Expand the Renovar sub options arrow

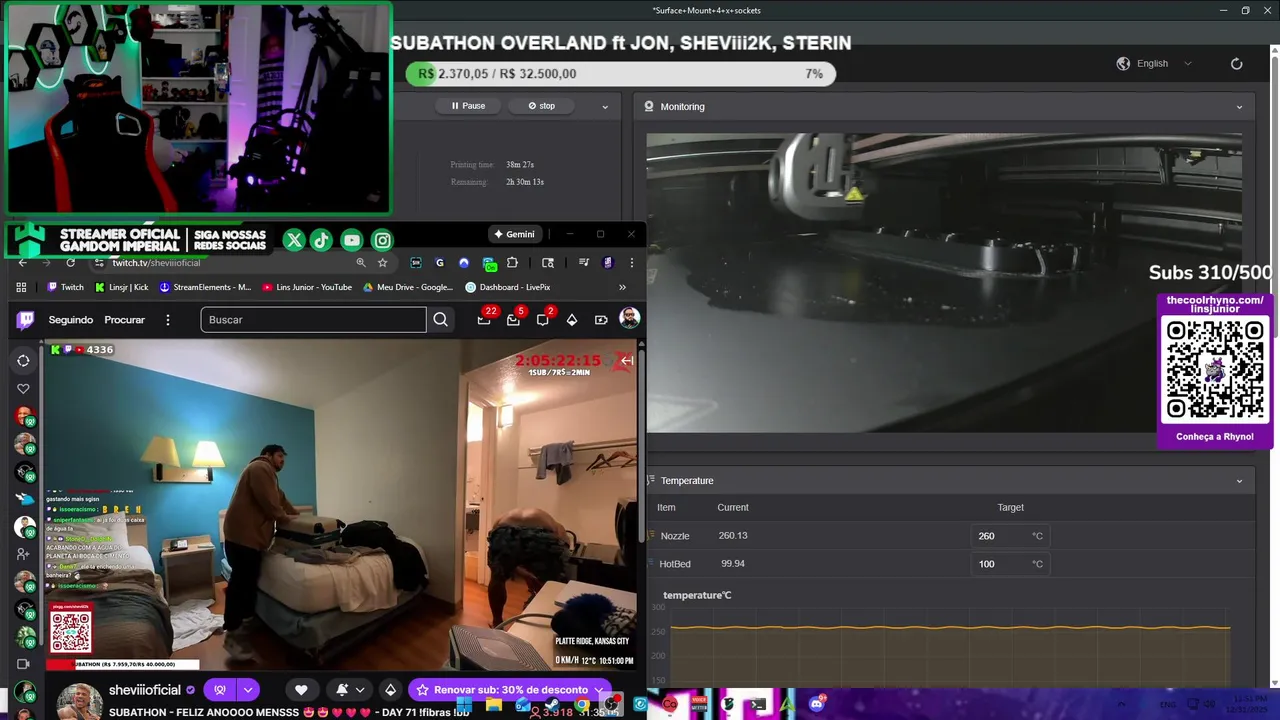[x=598, y=690]
